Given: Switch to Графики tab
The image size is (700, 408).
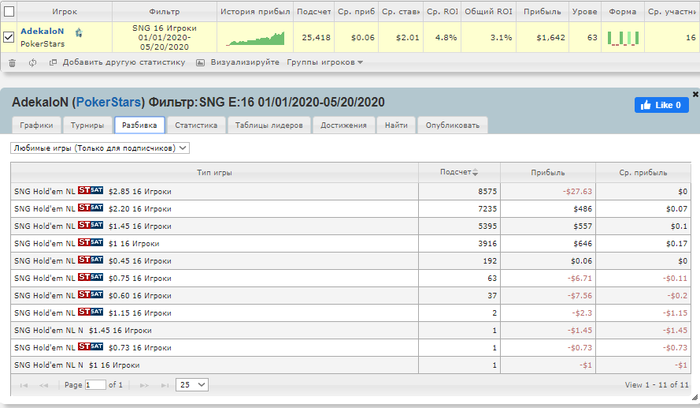Looking at the screenshot, I should click(36, 125).
